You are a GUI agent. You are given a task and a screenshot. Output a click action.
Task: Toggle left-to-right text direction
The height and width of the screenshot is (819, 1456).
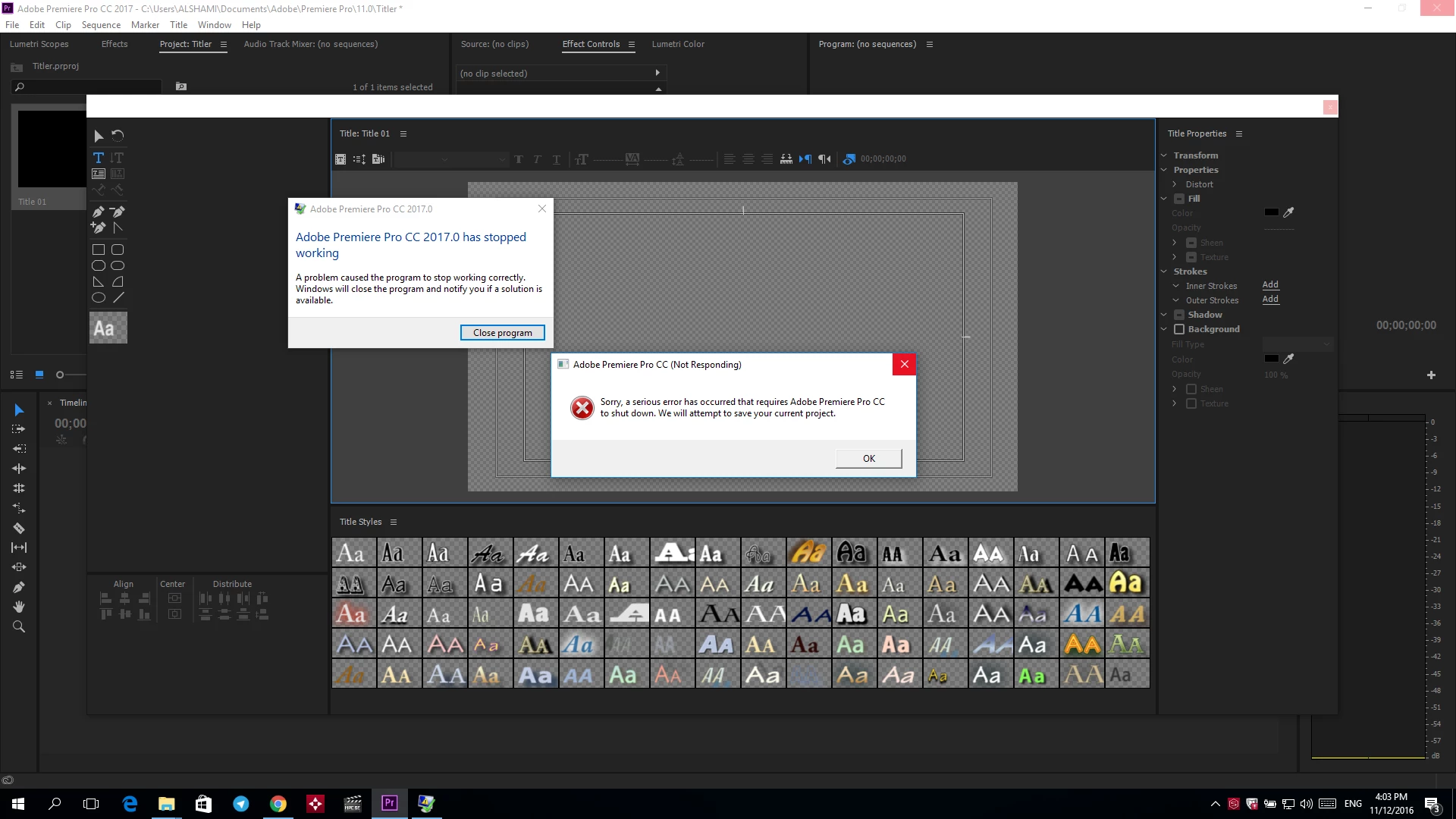(805, 159)
